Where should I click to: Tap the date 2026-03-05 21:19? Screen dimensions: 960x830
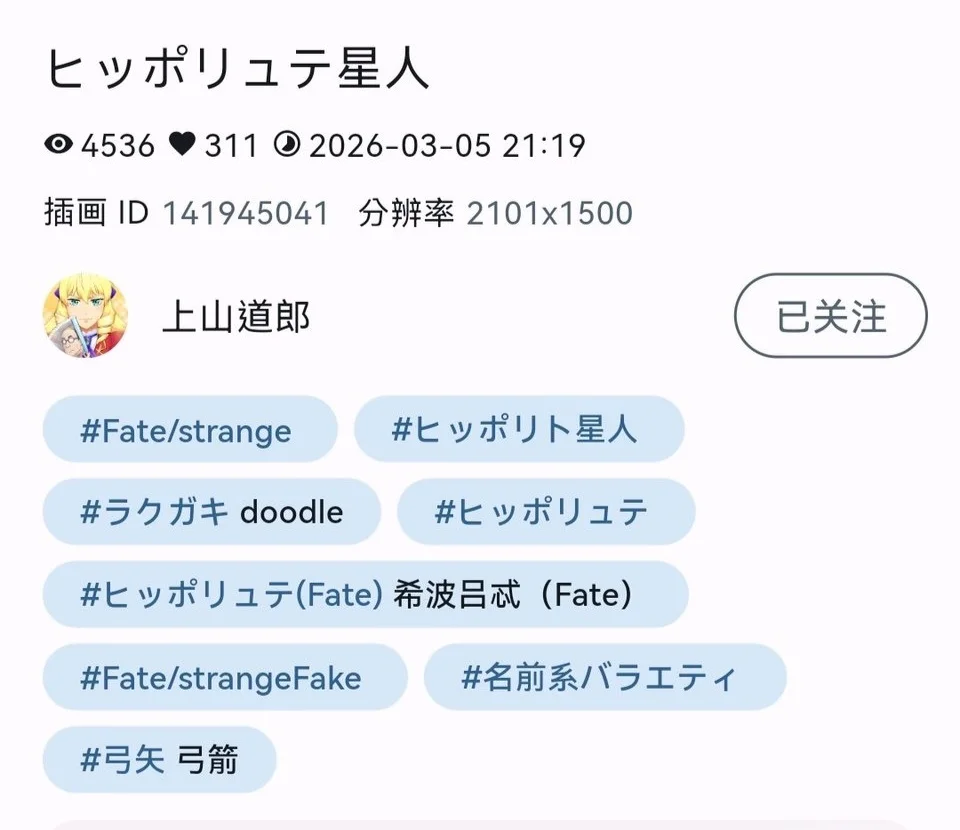click(x=446, y=146)
